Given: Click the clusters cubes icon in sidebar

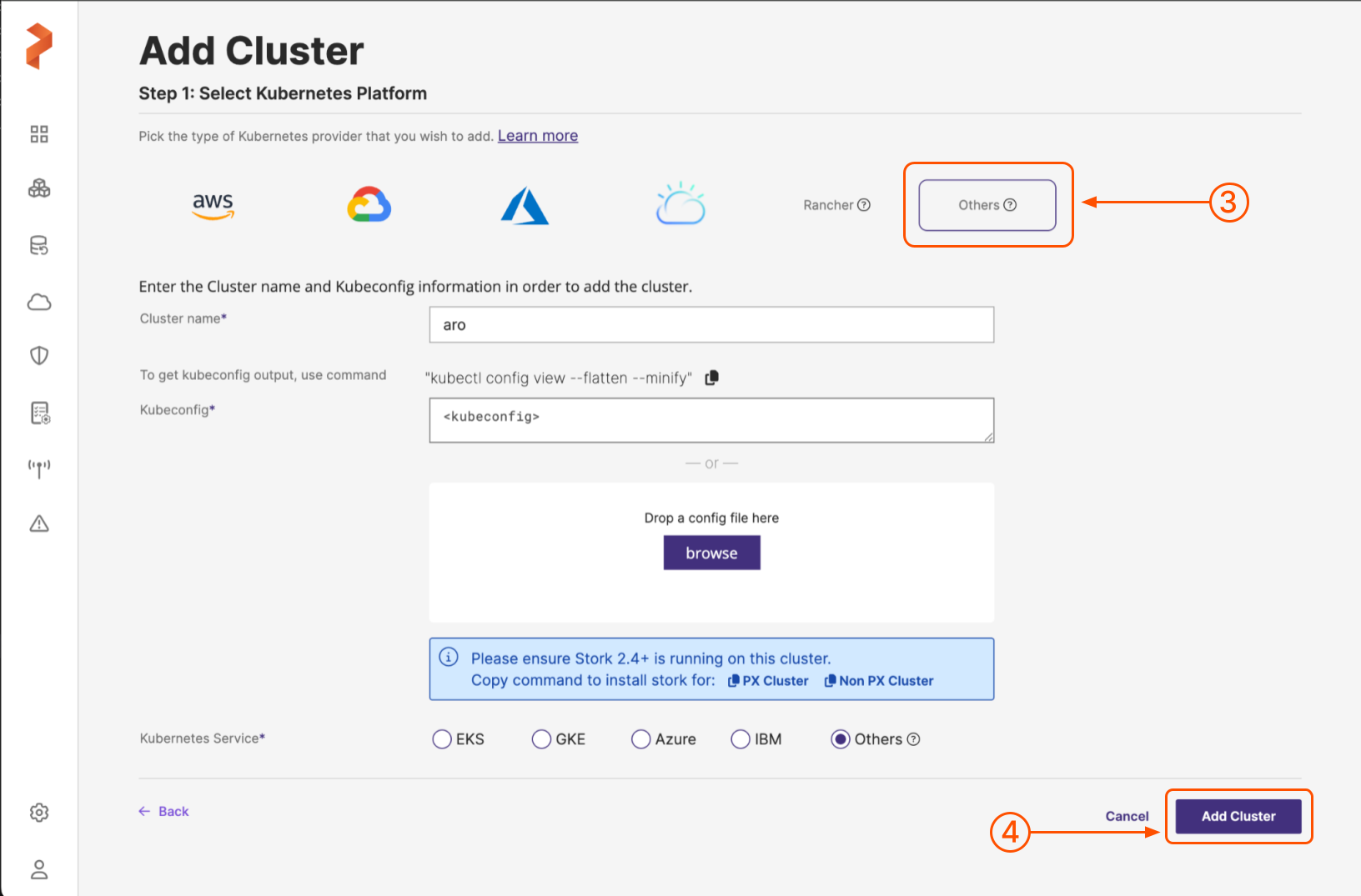Looking at the screenshot, I should point(39,188).
